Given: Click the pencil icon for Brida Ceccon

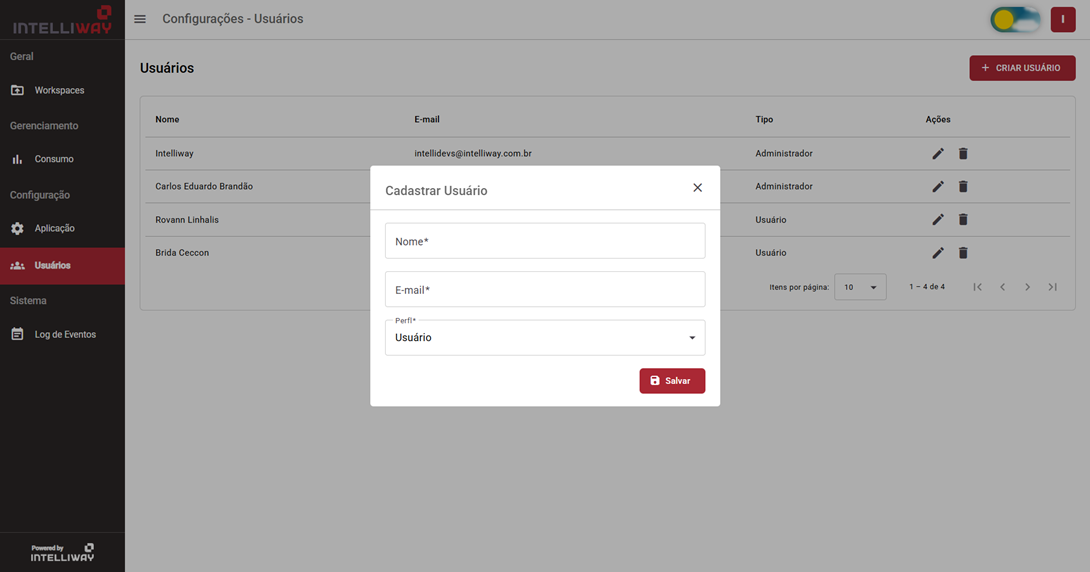Looking at the screenshot, I should coord(938,253).
